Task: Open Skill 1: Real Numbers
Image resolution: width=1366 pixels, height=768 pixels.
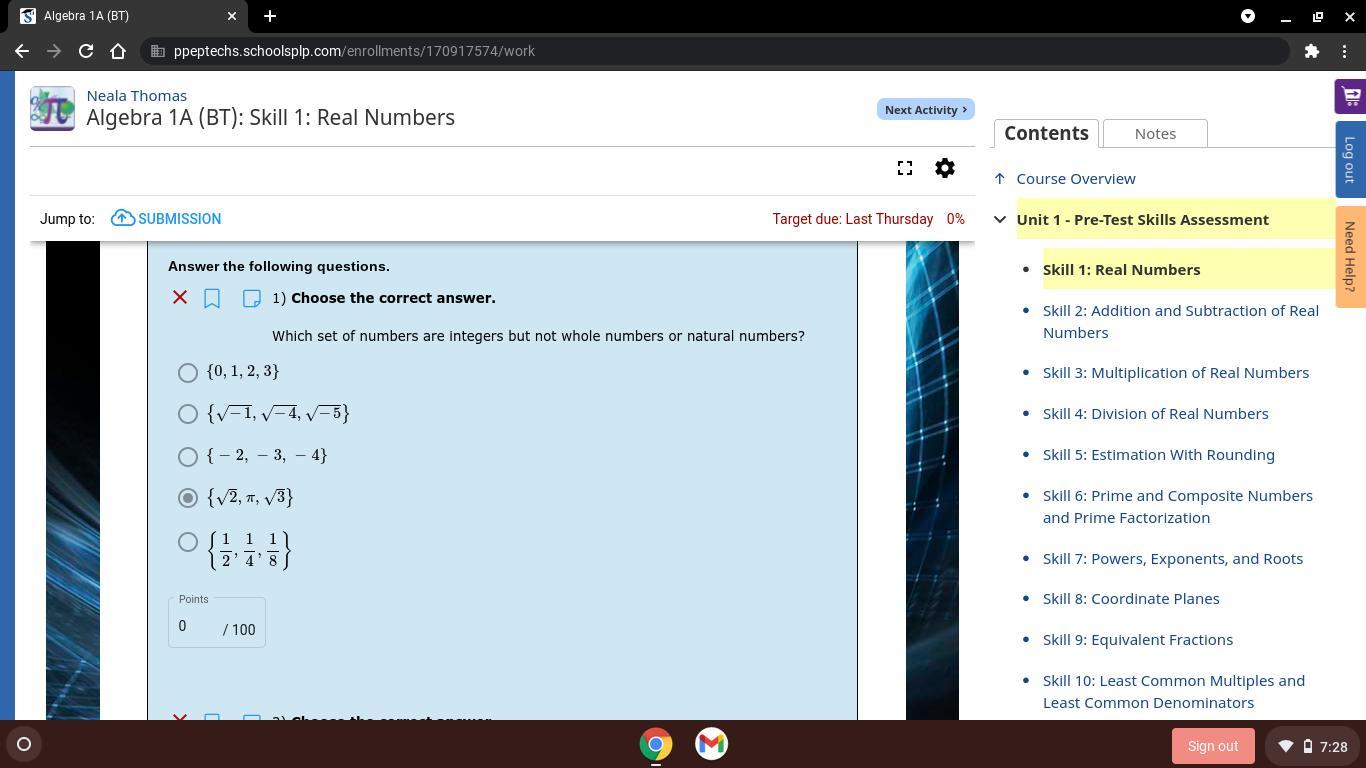Action: [1122, 270]
